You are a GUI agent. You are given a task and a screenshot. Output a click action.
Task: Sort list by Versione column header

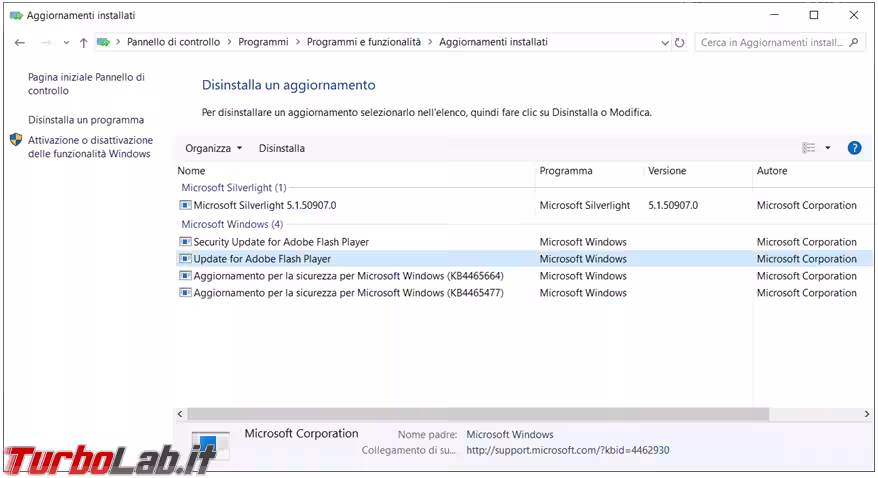tap(667, 171)
